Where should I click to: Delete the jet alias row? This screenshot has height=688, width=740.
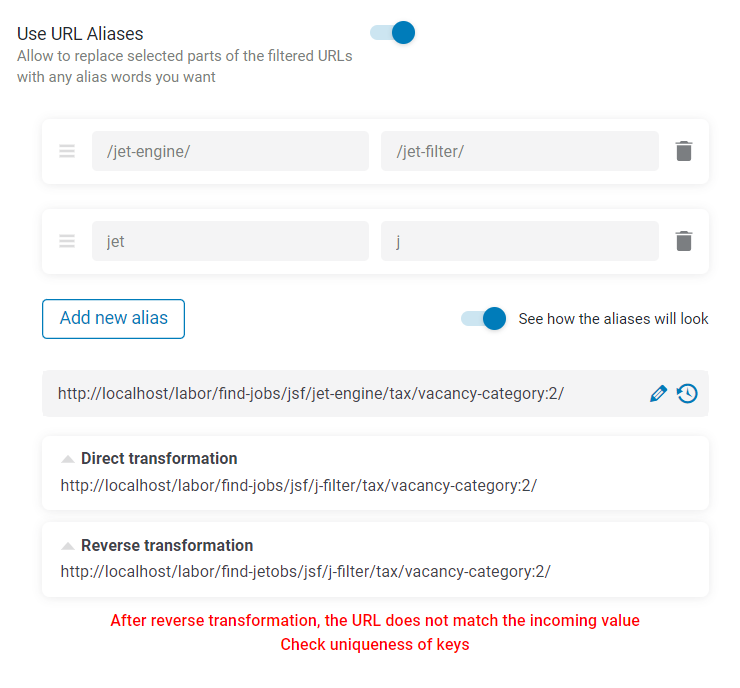[x=683, y=241]
